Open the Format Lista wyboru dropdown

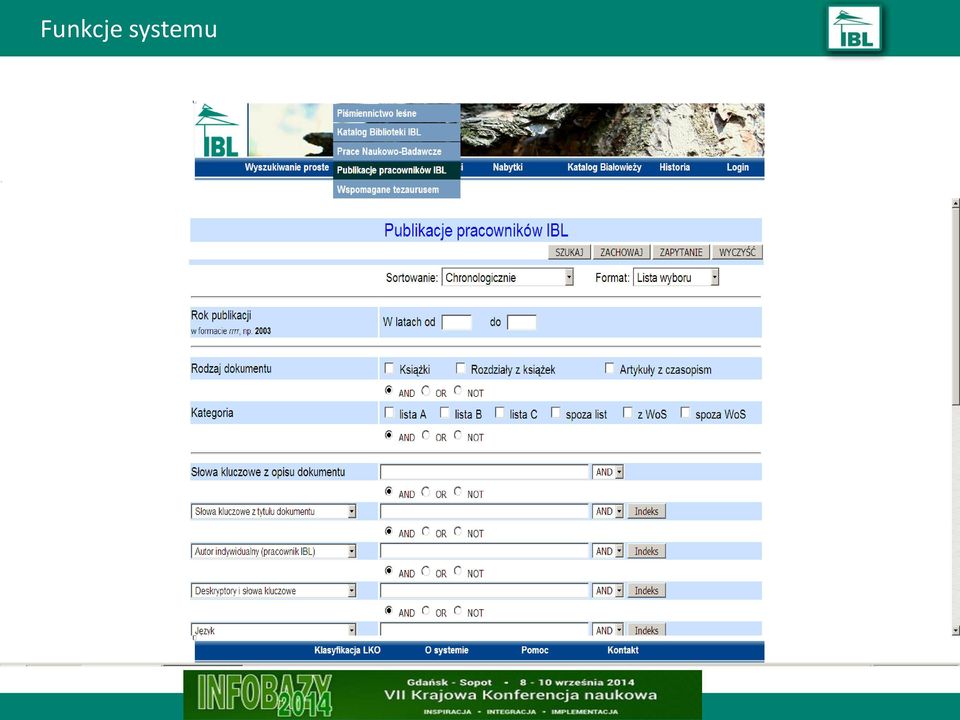[x=676, y=277]
